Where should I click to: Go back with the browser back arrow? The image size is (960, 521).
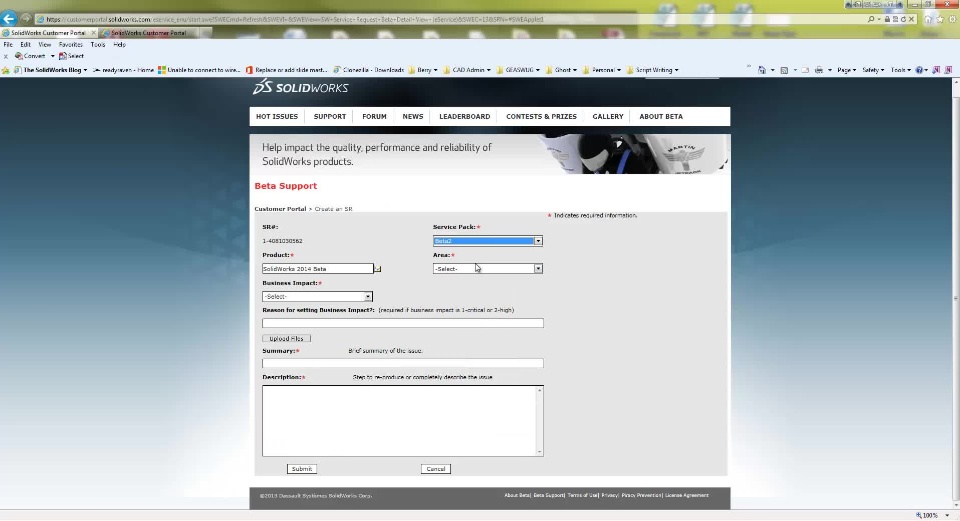coord(9,18)
